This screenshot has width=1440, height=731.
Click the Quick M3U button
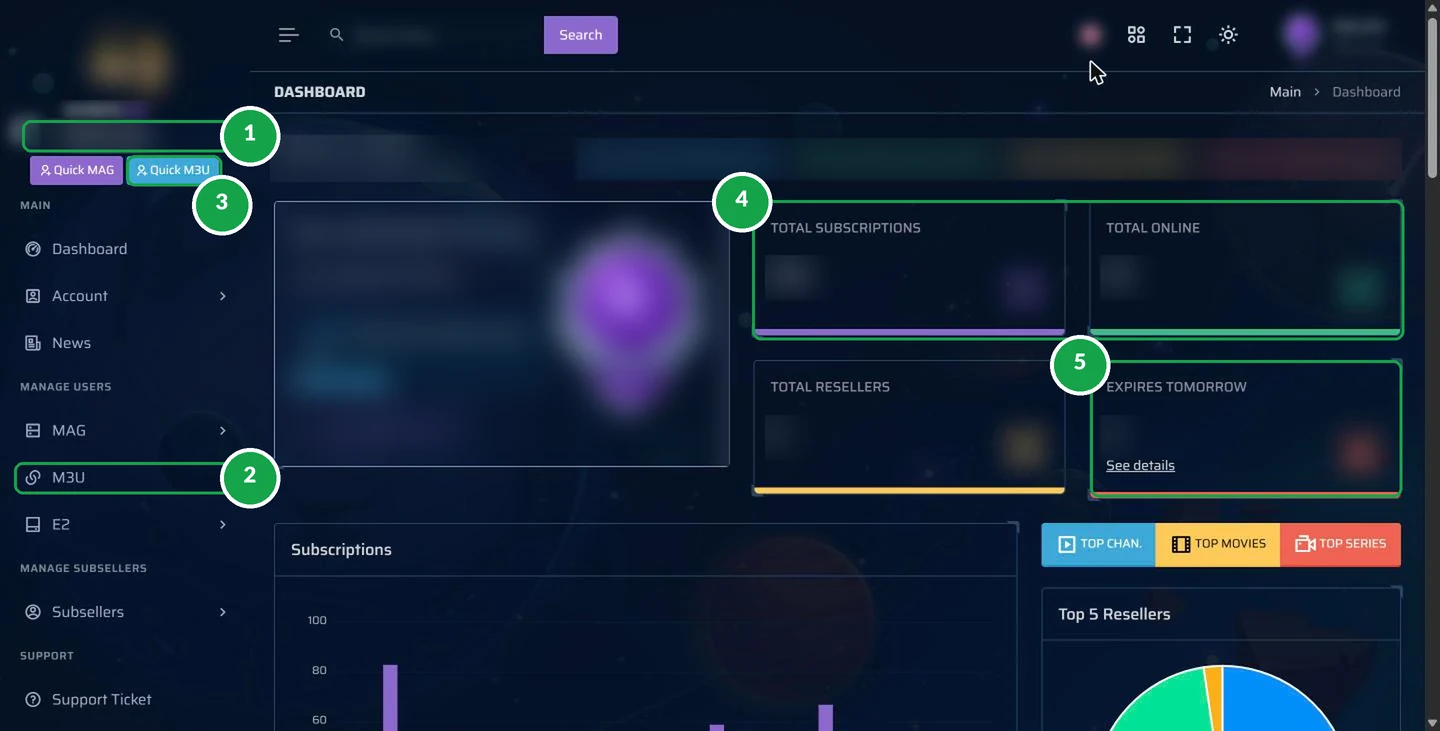click(x=174, y=170)
